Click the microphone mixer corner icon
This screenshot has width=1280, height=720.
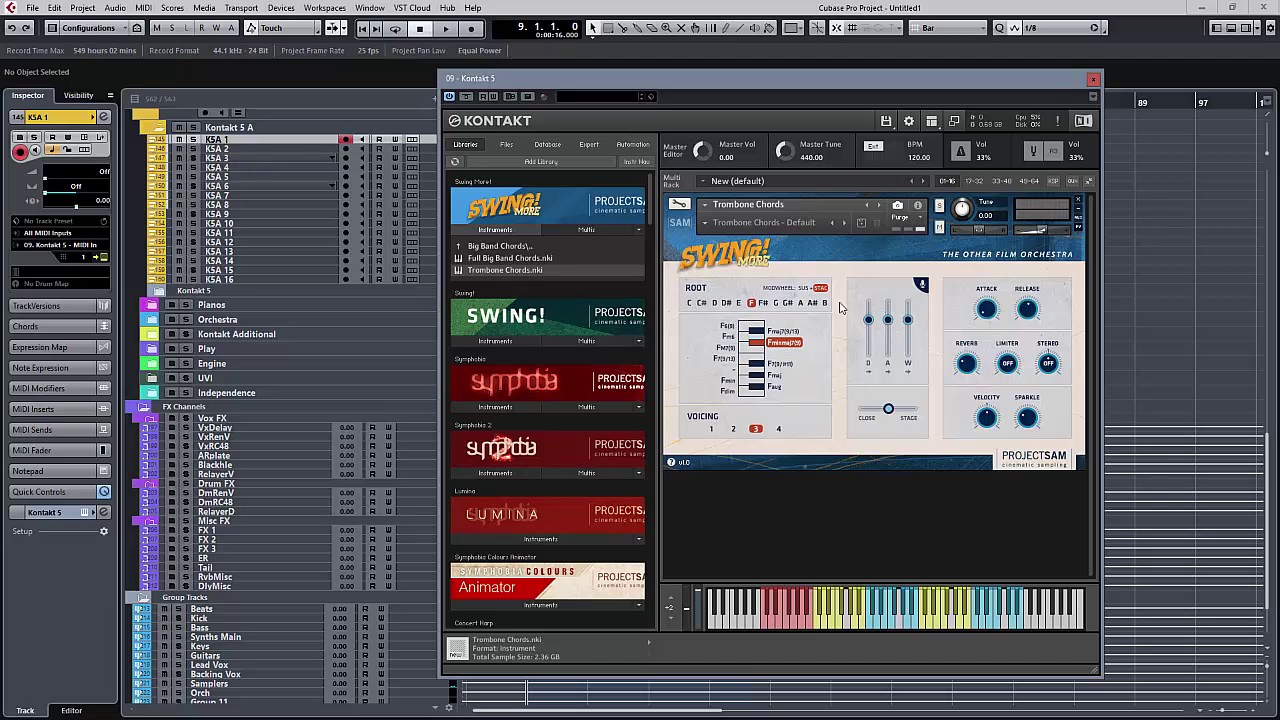coord(921,285)
